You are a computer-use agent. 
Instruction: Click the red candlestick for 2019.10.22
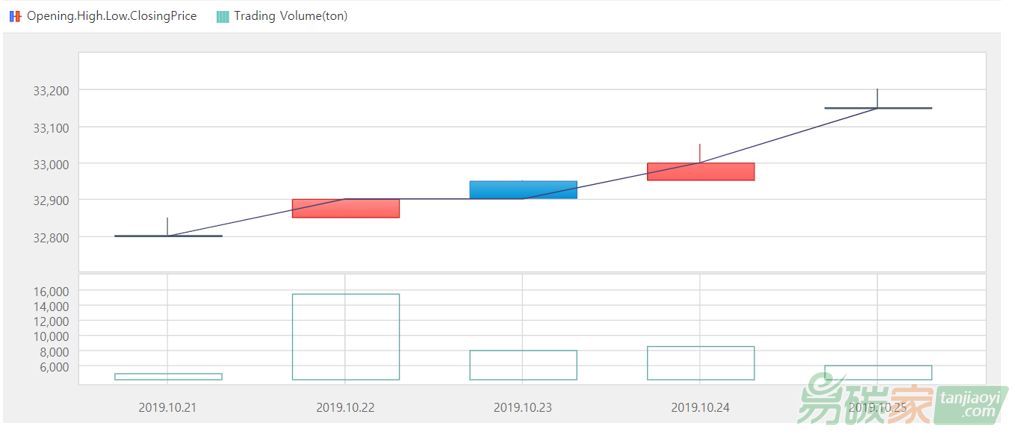tap(345, 208)
